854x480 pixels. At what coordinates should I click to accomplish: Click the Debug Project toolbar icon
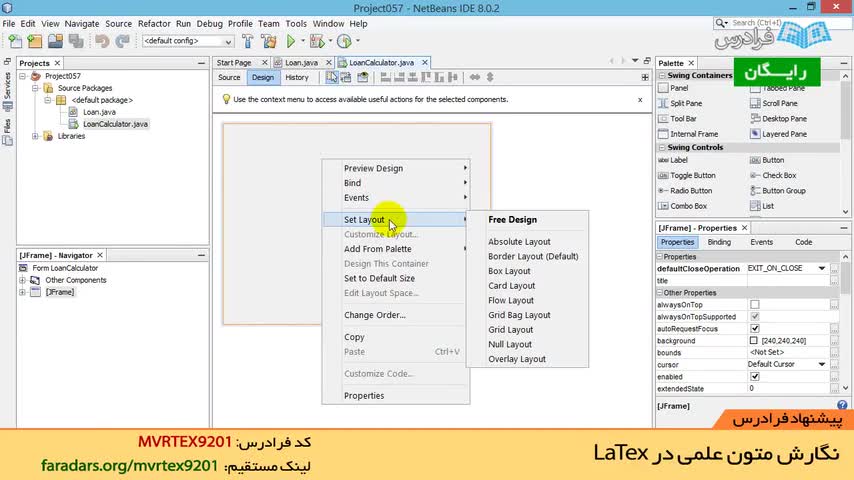(316, 41)
